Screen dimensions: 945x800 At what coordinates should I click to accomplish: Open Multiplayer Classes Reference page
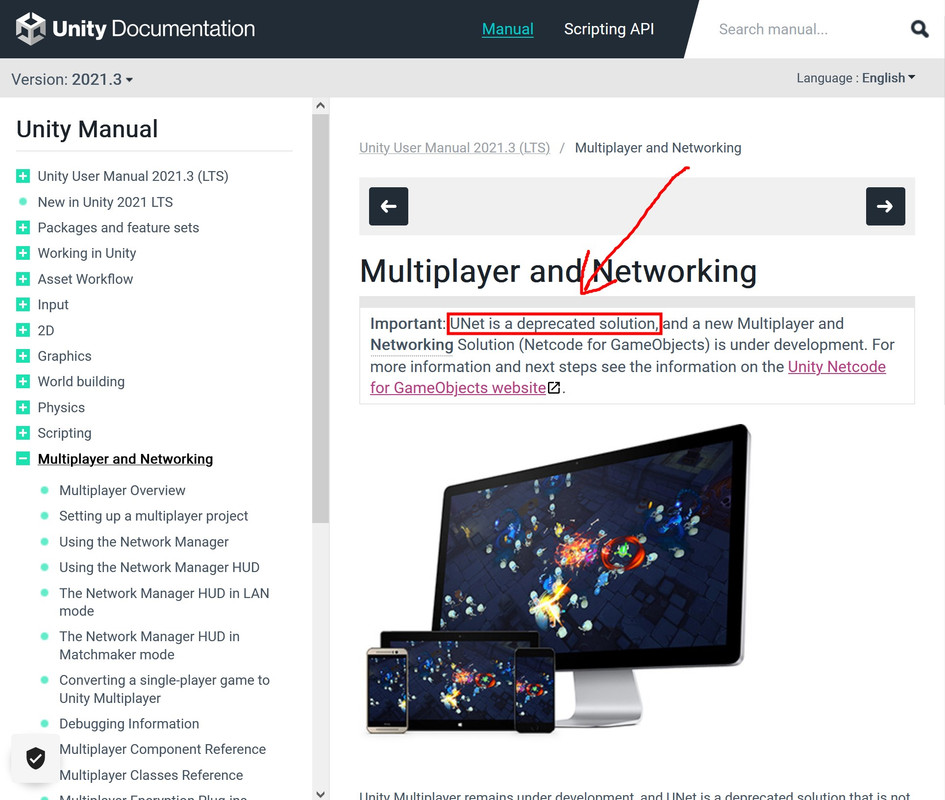click(151, 775)
